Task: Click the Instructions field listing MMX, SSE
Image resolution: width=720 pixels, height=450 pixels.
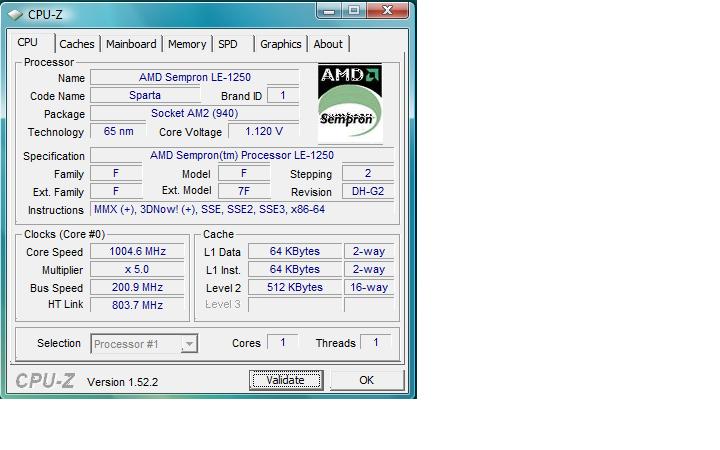Action: (242, 209)
